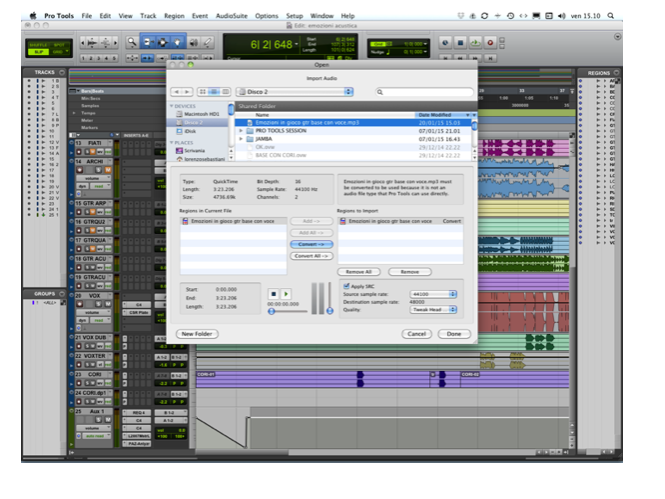Viewport: 665px width, 499px height.
Task: Open the system volume menu bar icon
Action: [x=562, y=16]
